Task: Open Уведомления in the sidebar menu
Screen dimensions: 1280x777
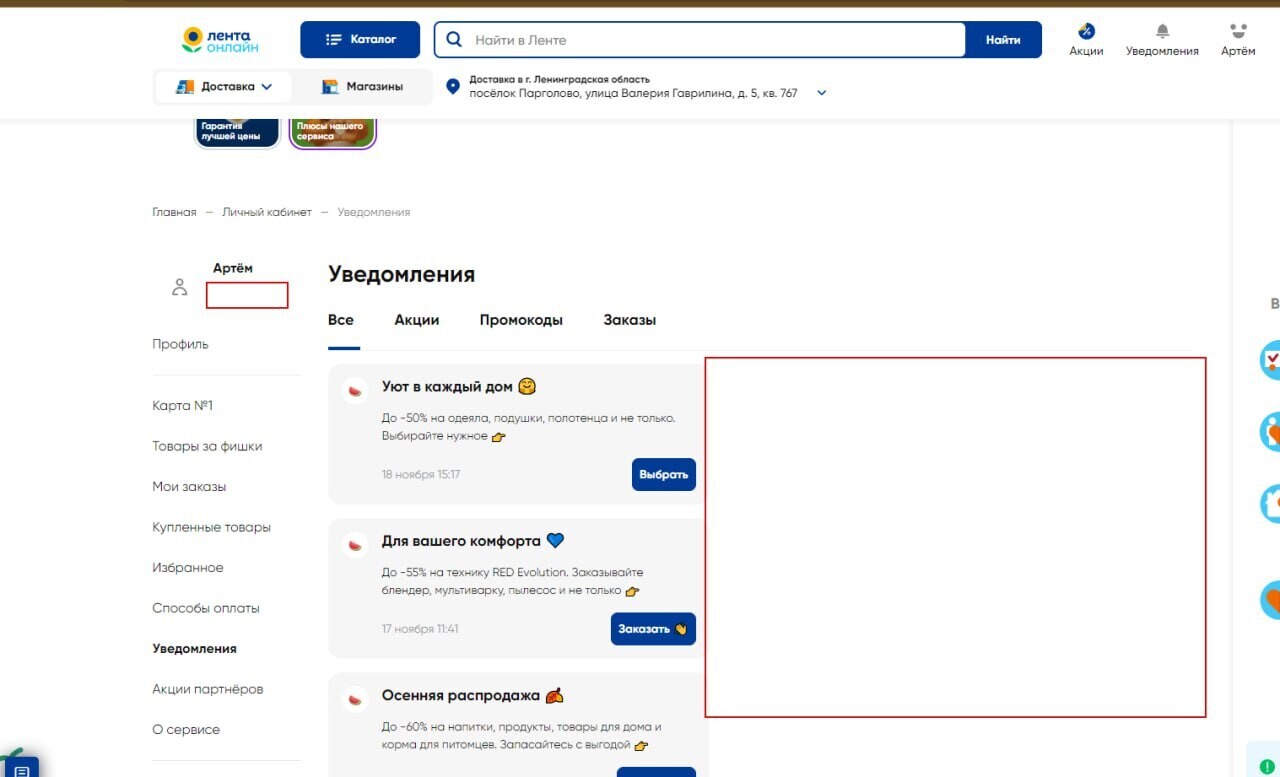Action: tap(194, 648)
